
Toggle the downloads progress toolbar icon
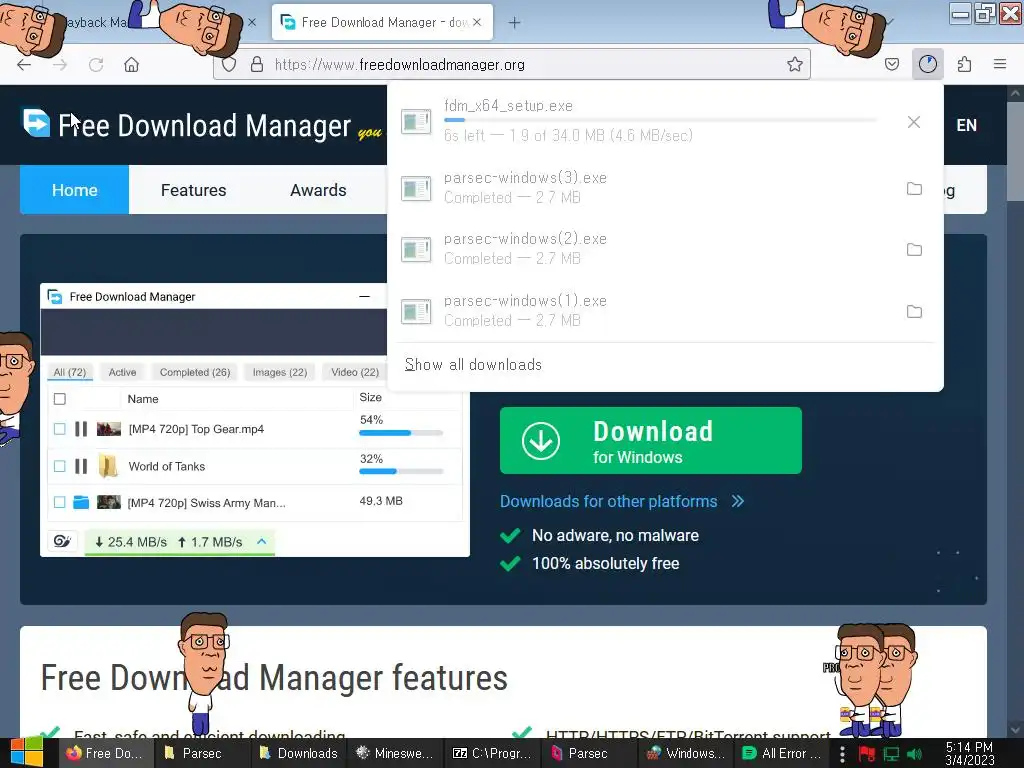tap(928, 64)
